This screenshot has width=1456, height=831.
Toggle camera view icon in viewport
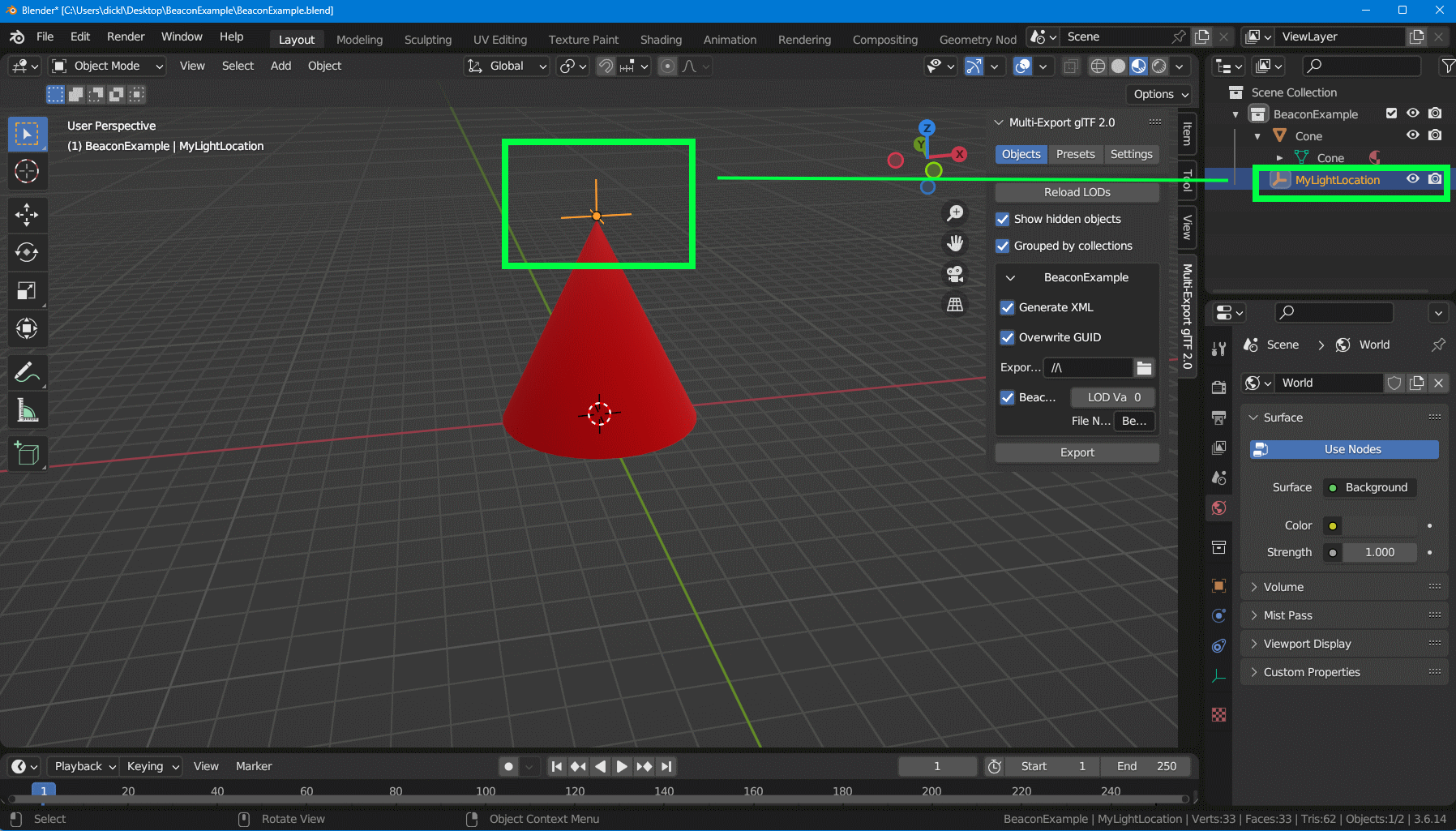point(955,274)
